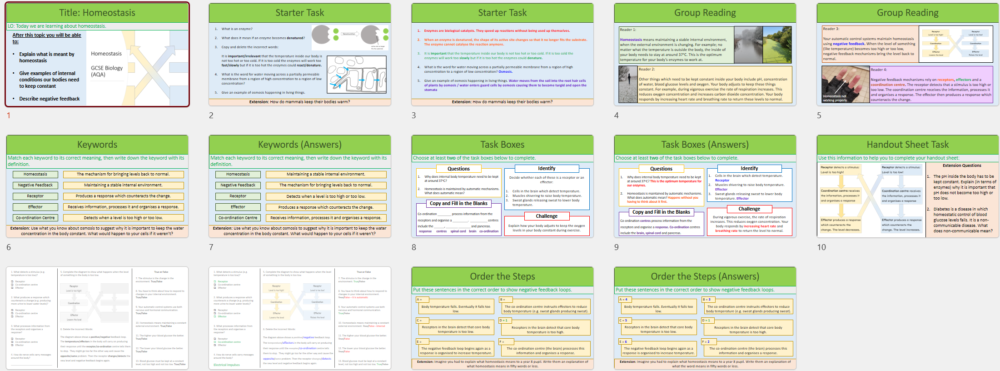Select the 'Keywords' slide 6 thumbnail
This screenshot has height=371, width=1000.
tap(98, 186)
